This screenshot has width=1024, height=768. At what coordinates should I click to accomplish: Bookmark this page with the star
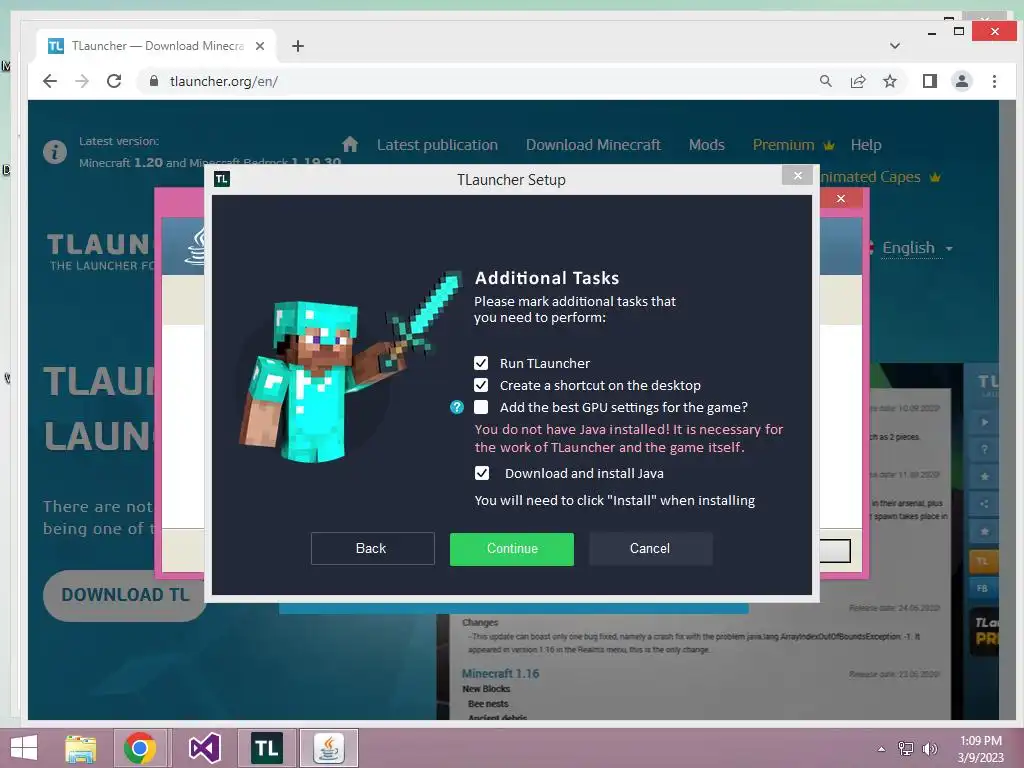tap(890, 81)
